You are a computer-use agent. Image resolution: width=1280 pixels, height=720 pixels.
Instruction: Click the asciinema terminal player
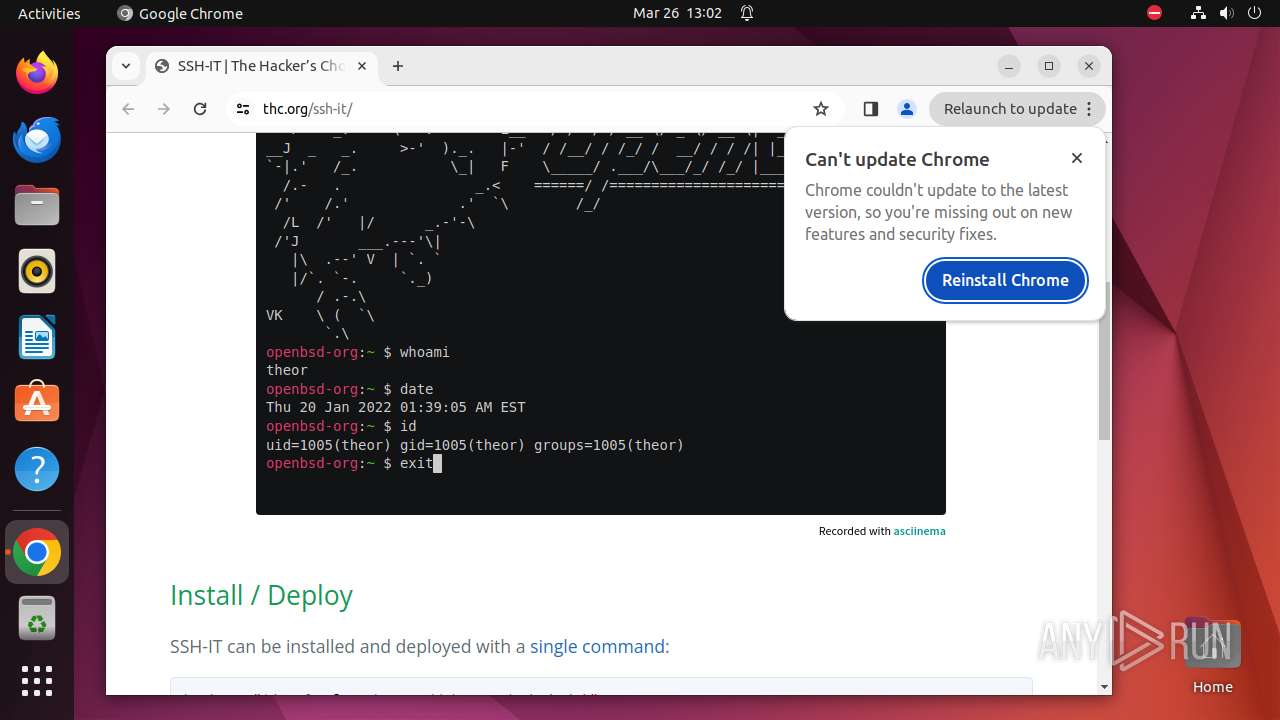point(600,323)
